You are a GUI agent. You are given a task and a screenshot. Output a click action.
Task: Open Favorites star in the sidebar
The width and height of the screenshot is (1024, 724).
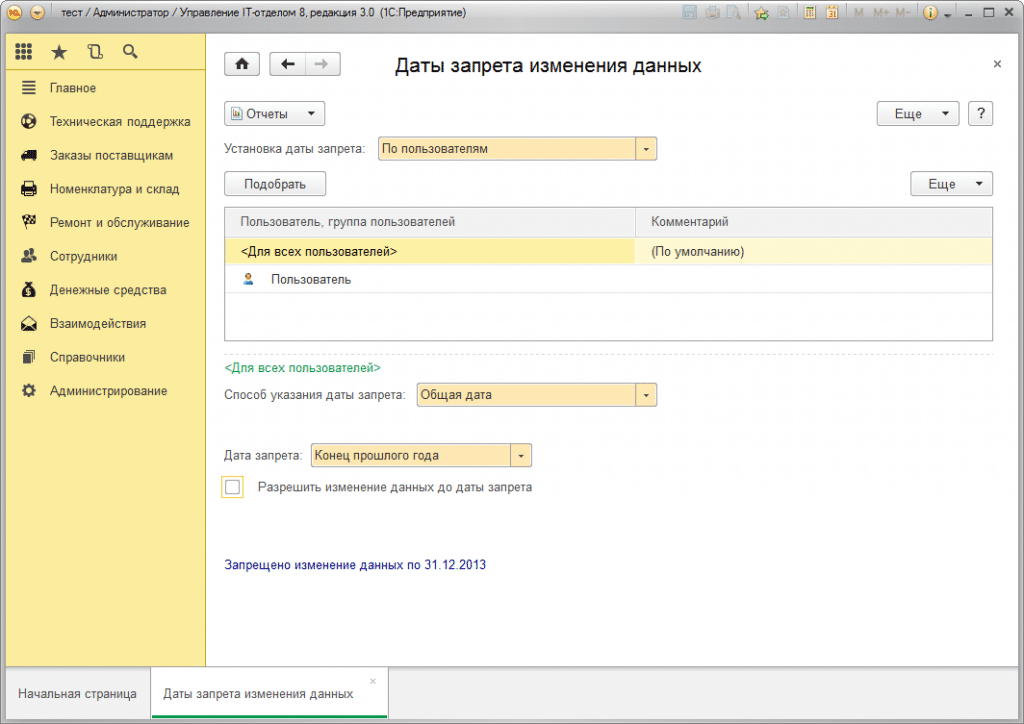[59, 52]
